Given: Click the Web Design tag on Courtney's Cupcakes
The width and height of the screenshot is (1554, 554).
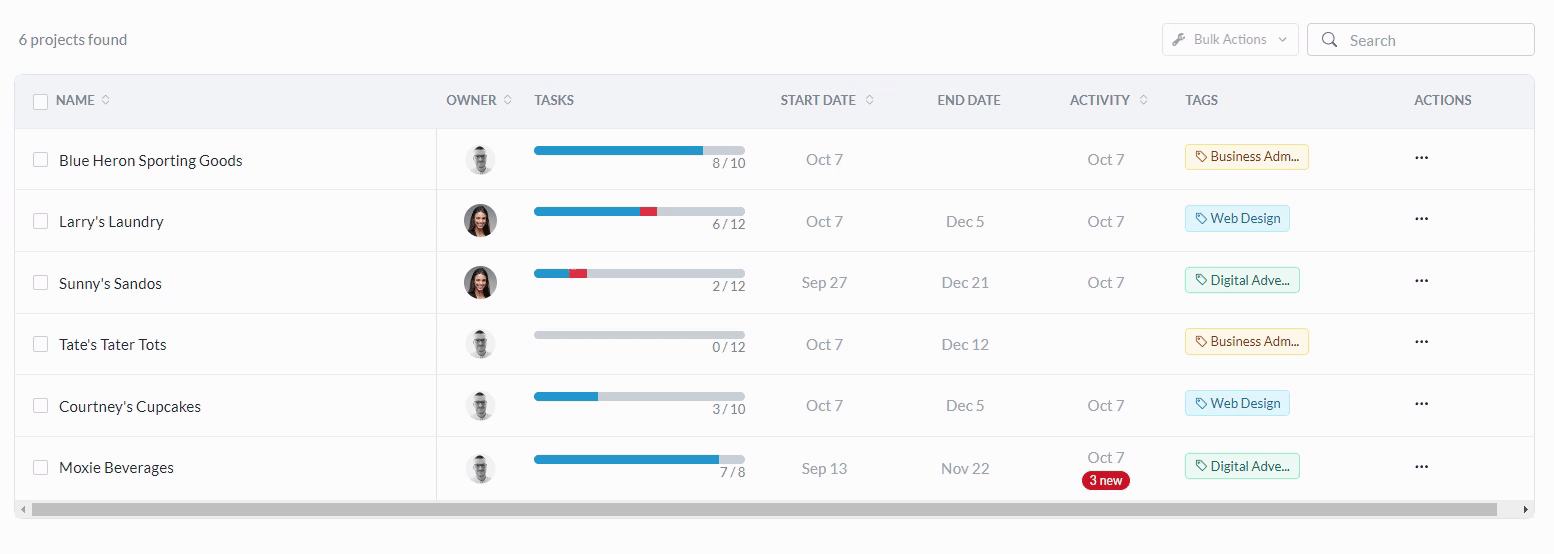Looking at the screenshot, I should coord(1237,403).
